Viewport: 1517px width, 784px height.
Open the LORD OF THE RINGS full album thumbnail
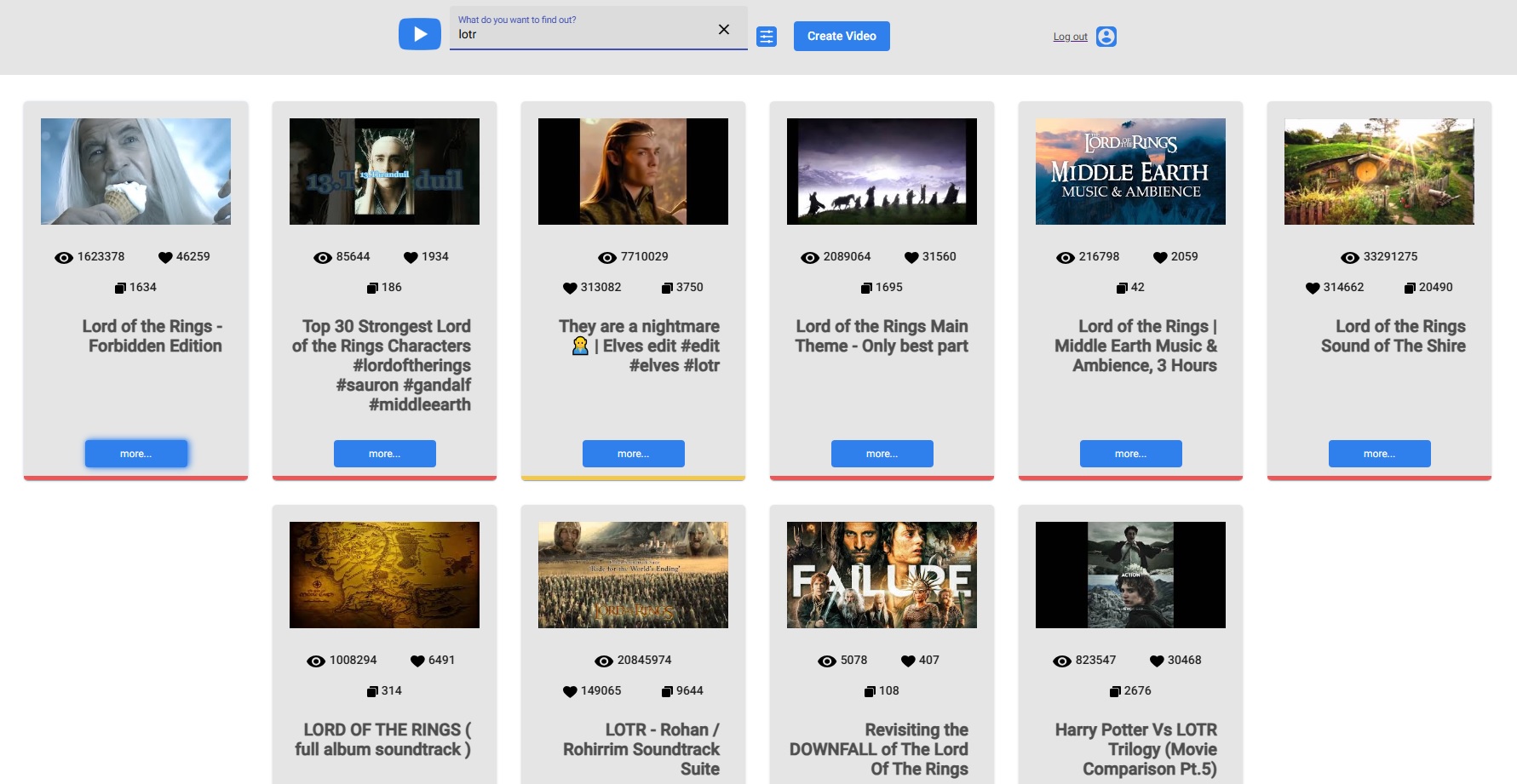click(384, 575)
